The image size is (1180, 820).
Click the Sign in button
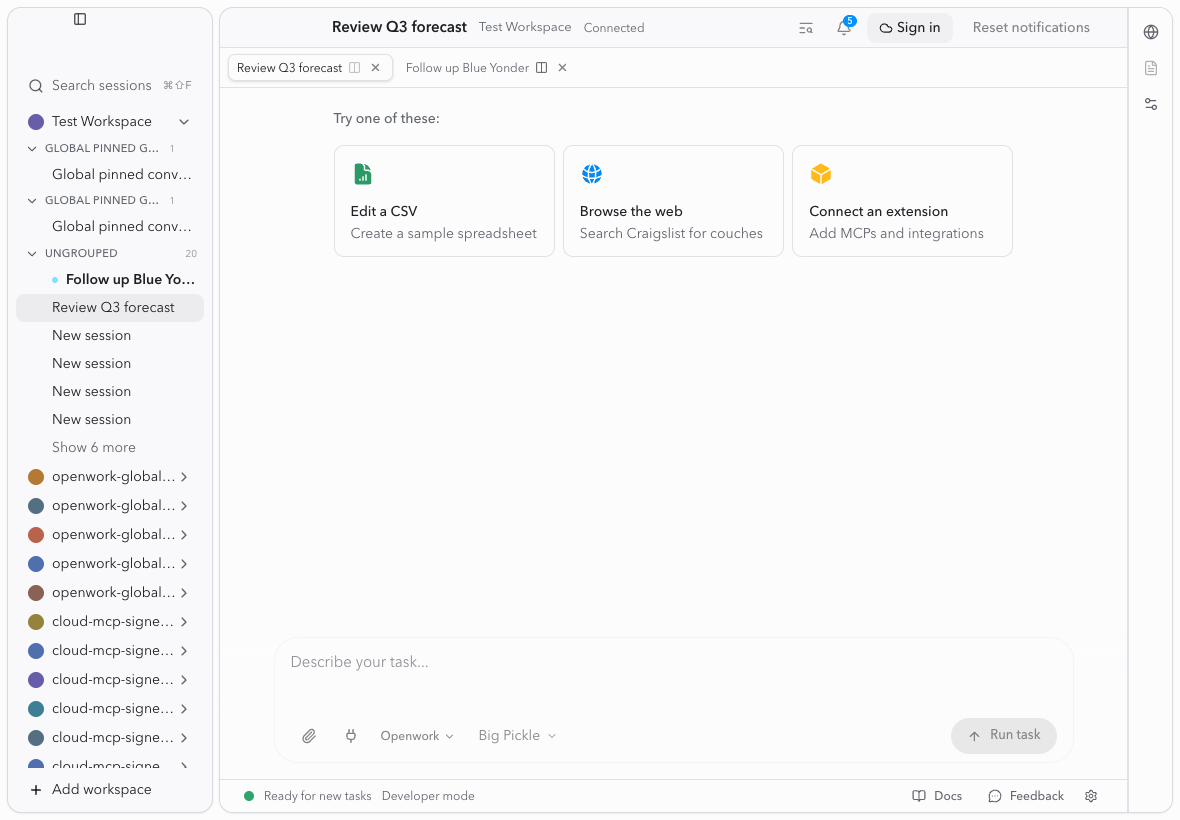[909, 28]
